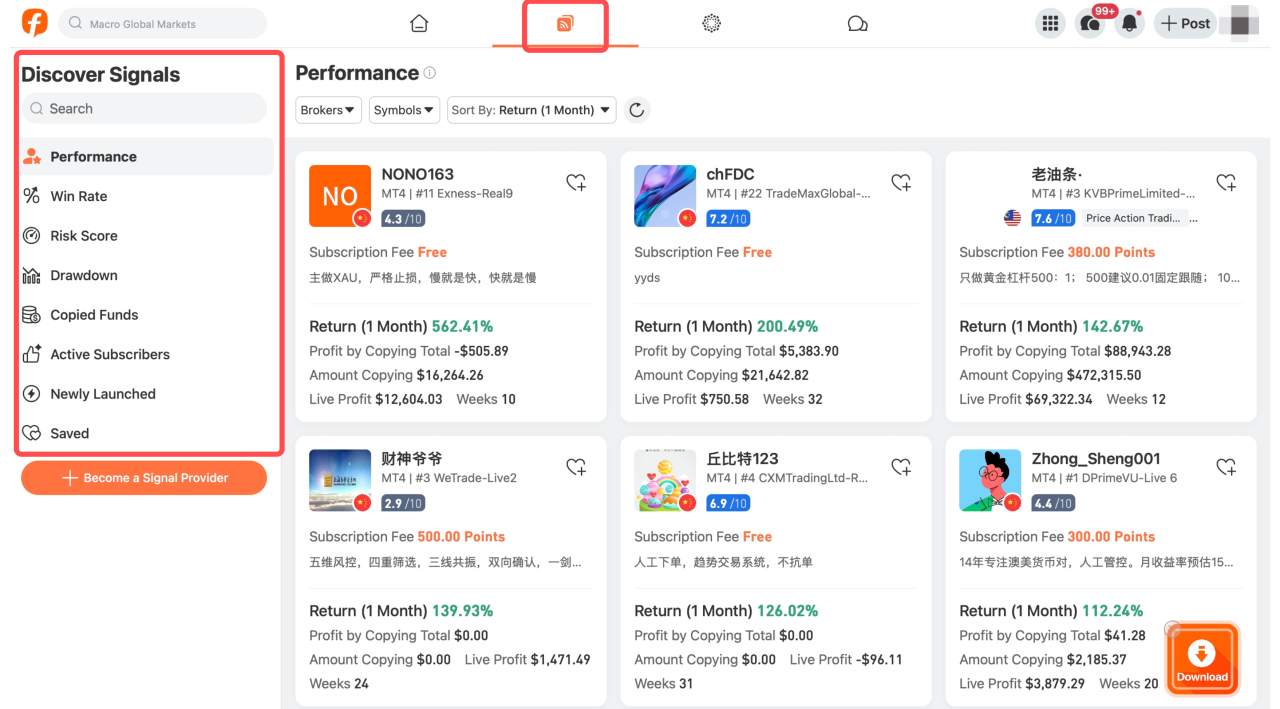Screen dimensions: 1280x709
Task: Click the Risk Score gauge icon
Action: click(32, 236)
